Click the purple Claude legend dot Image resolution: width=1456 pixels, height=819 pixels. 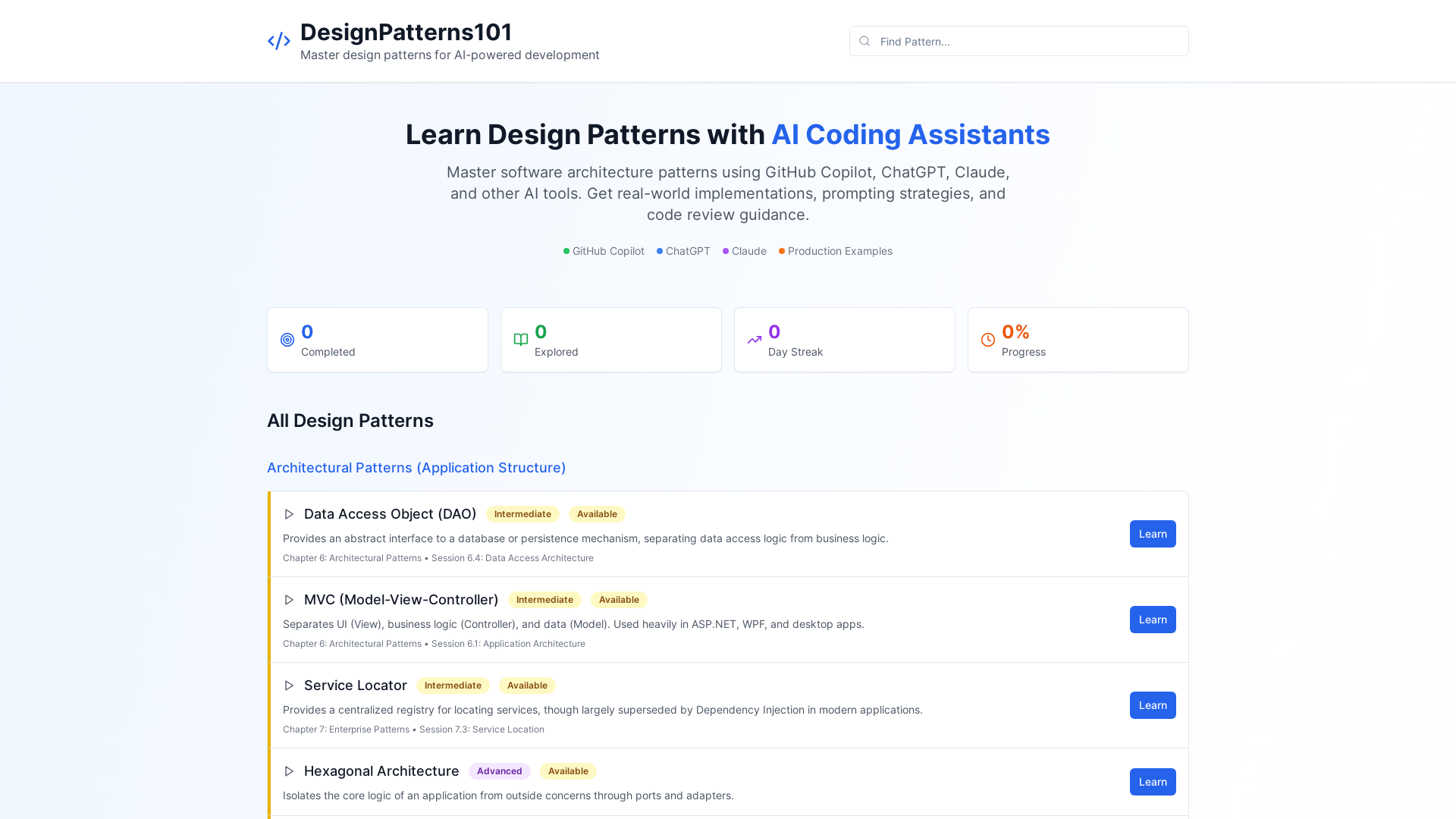click(x=724, y=251)
